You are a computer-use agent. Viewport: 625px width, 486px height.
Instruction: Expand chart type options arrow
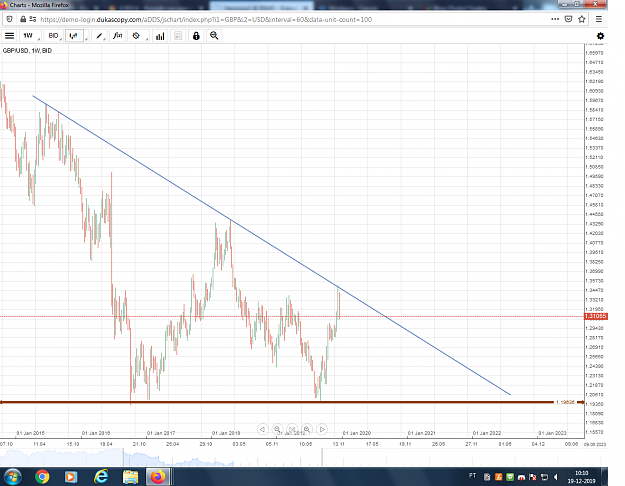tap(86, 39)
